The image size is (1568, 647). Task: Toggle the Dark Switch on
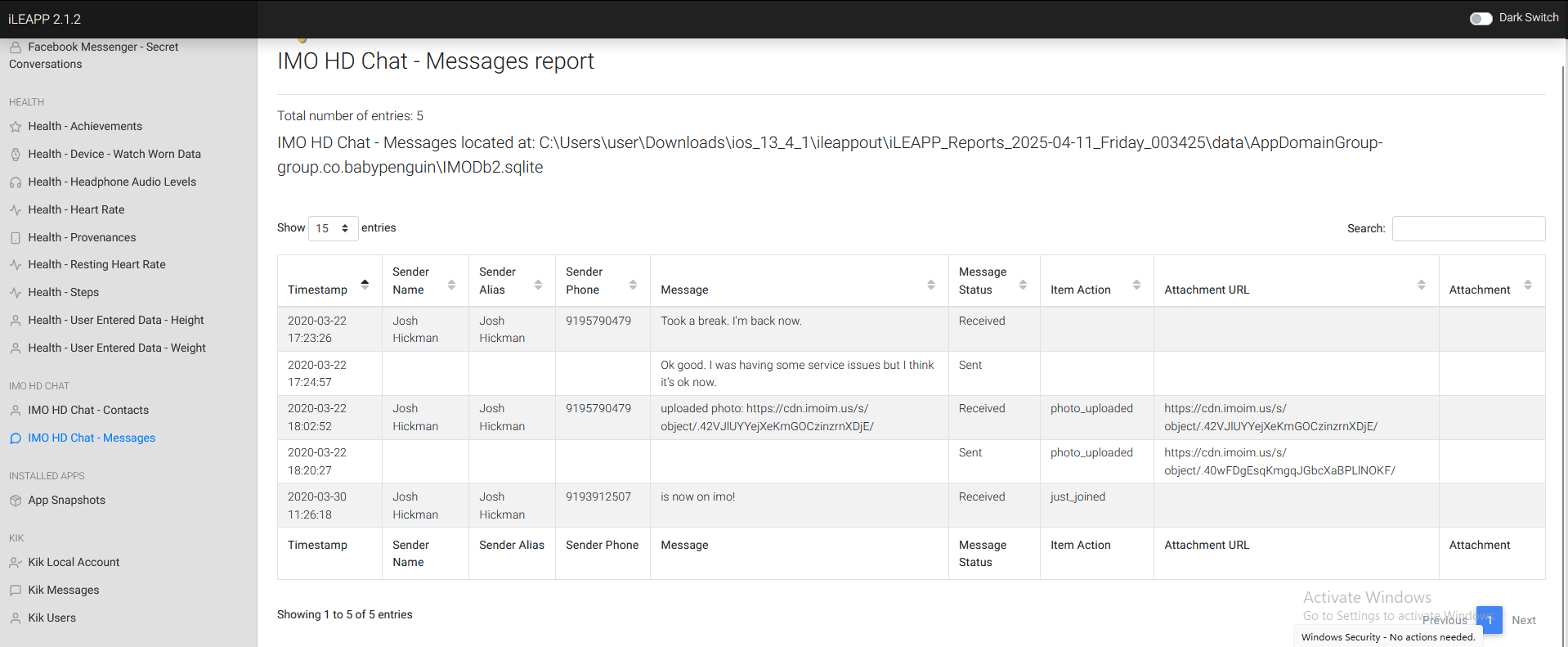tap(1481, 18)
